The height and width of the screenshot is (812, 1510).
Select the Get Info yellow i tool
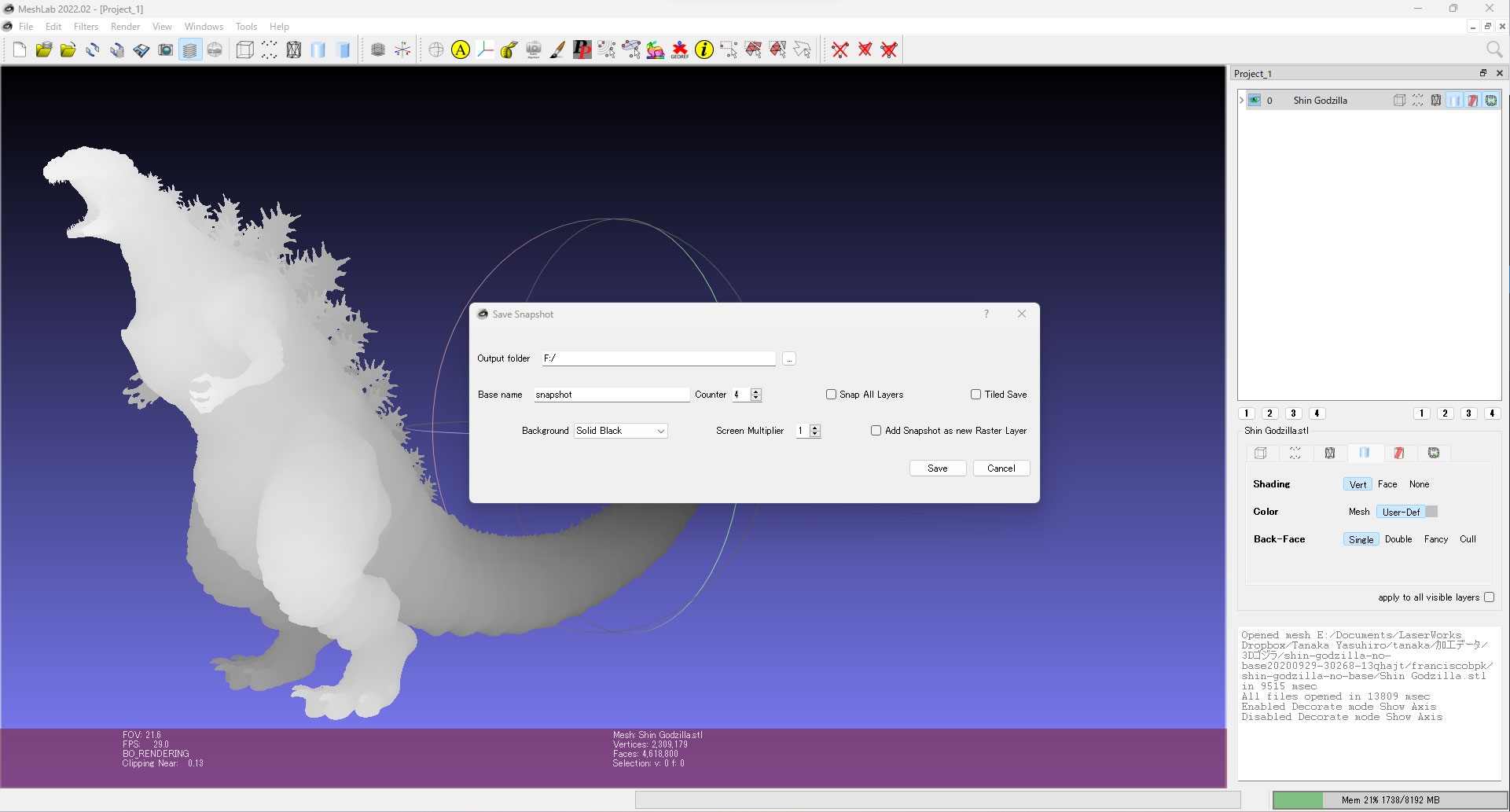tap(704, 50)
